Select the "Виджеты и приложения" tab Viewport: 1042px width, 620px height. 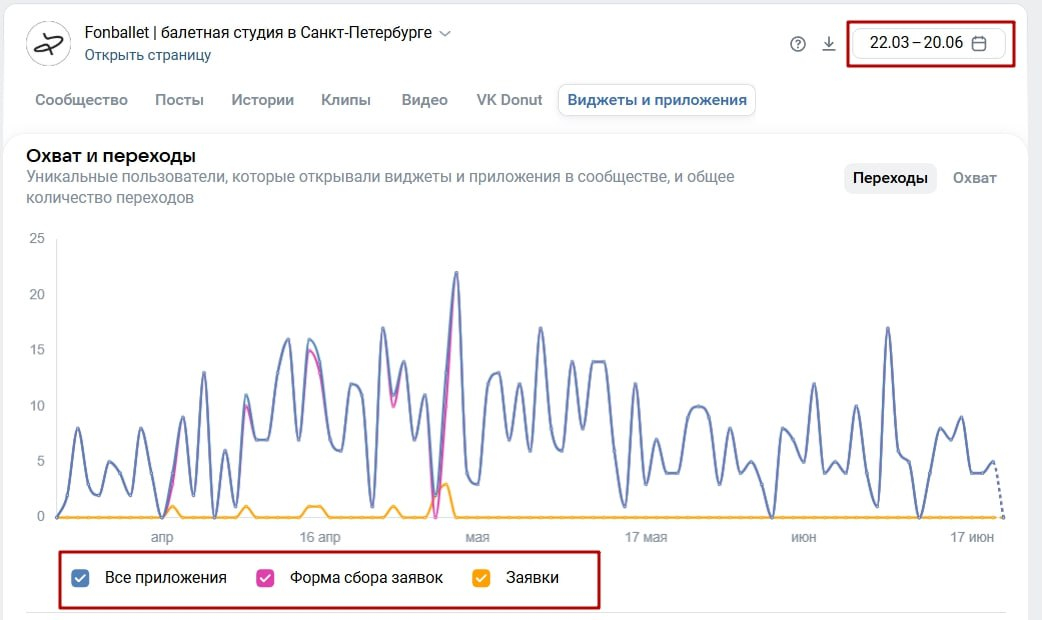(657, 100)
